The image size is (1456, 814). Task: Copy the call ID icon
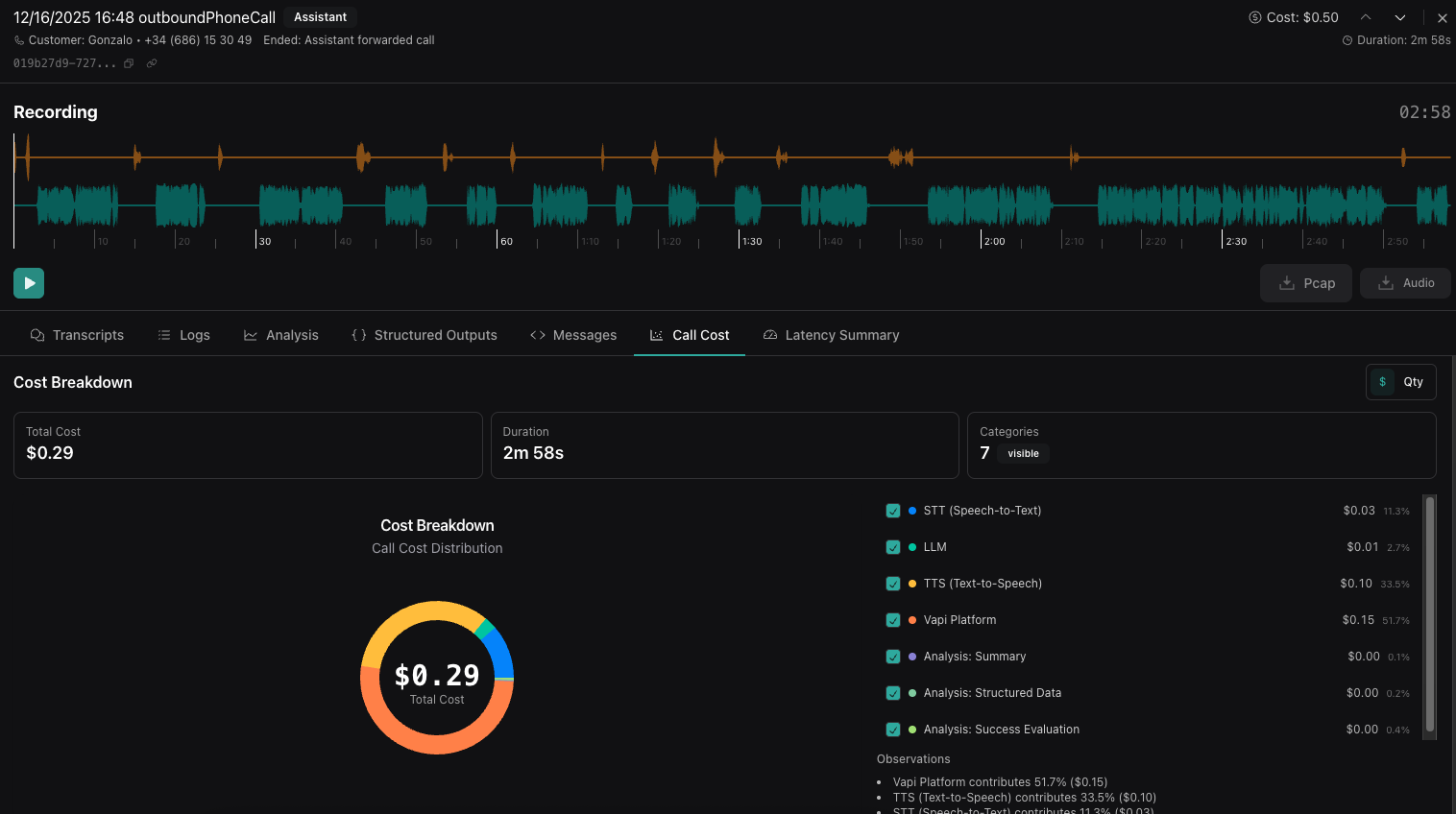[x=129, y=63]
